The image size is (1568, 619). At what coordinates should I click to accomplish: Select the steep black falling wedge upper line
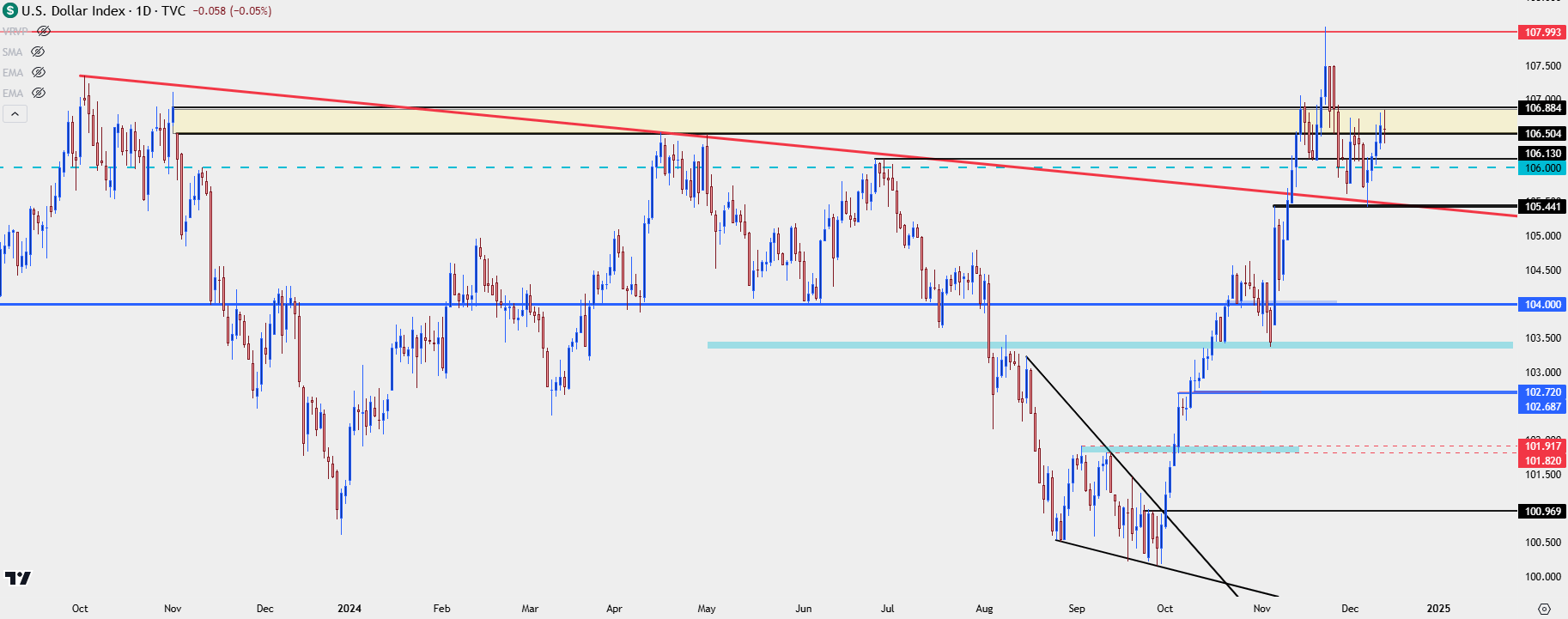[1132, 476]
